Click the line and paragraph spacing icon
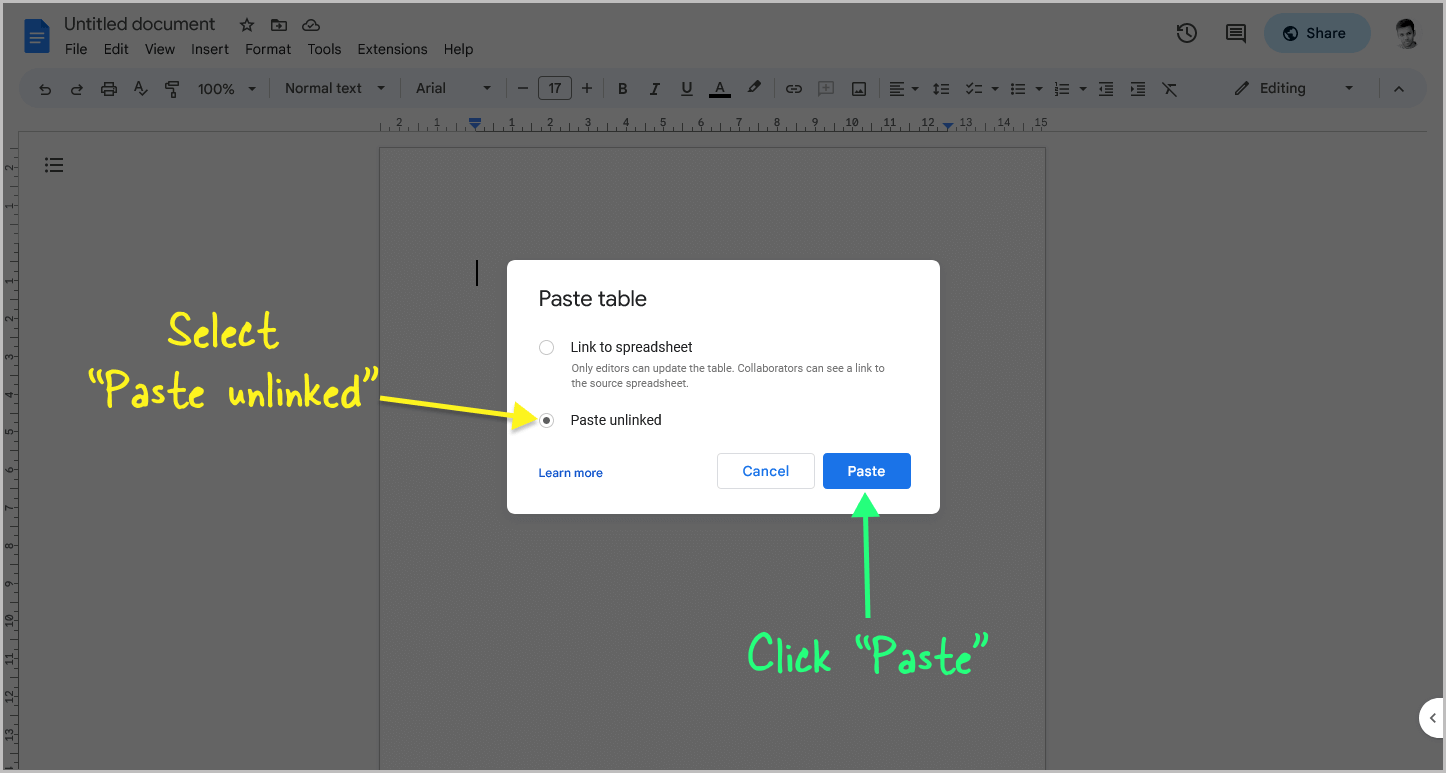The image size is (1446, 773). 940,89
